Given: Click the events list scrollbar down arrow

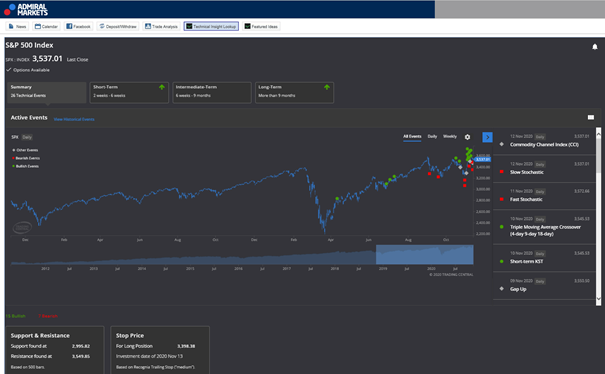Looking at the screenshot, I should point(598,299).
